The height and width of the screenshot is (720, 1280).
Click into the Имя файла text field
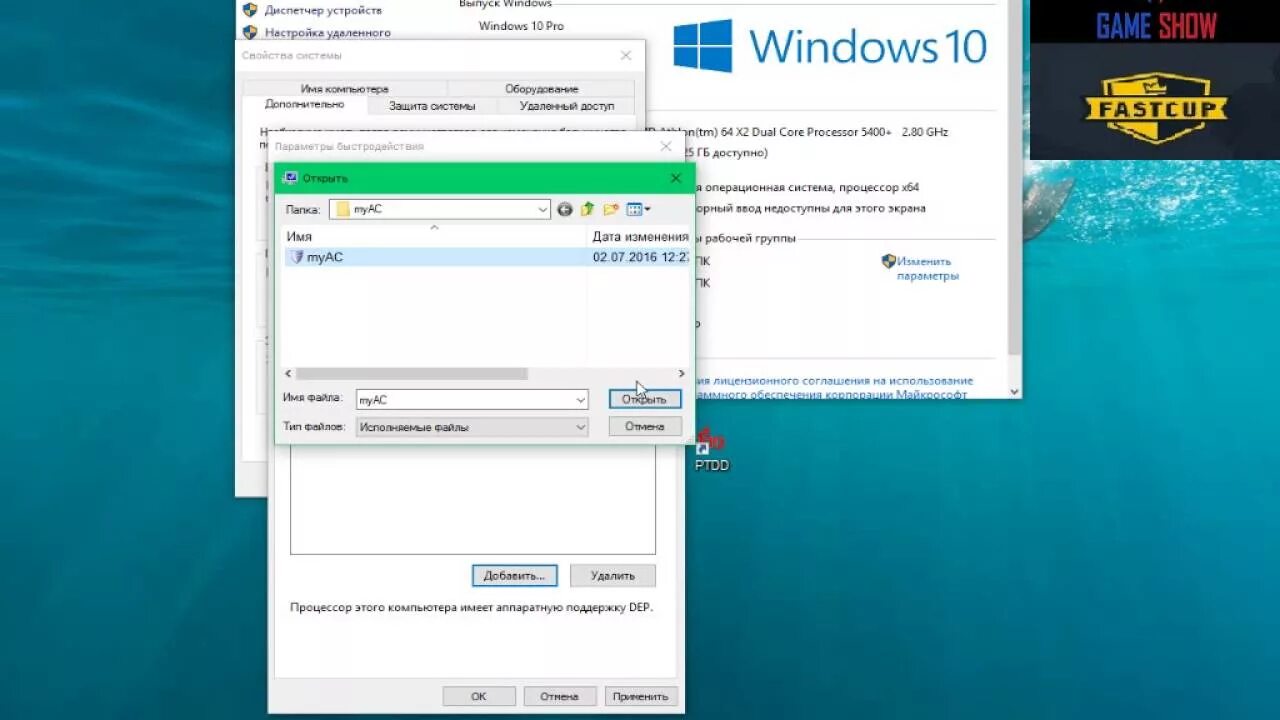465,400
